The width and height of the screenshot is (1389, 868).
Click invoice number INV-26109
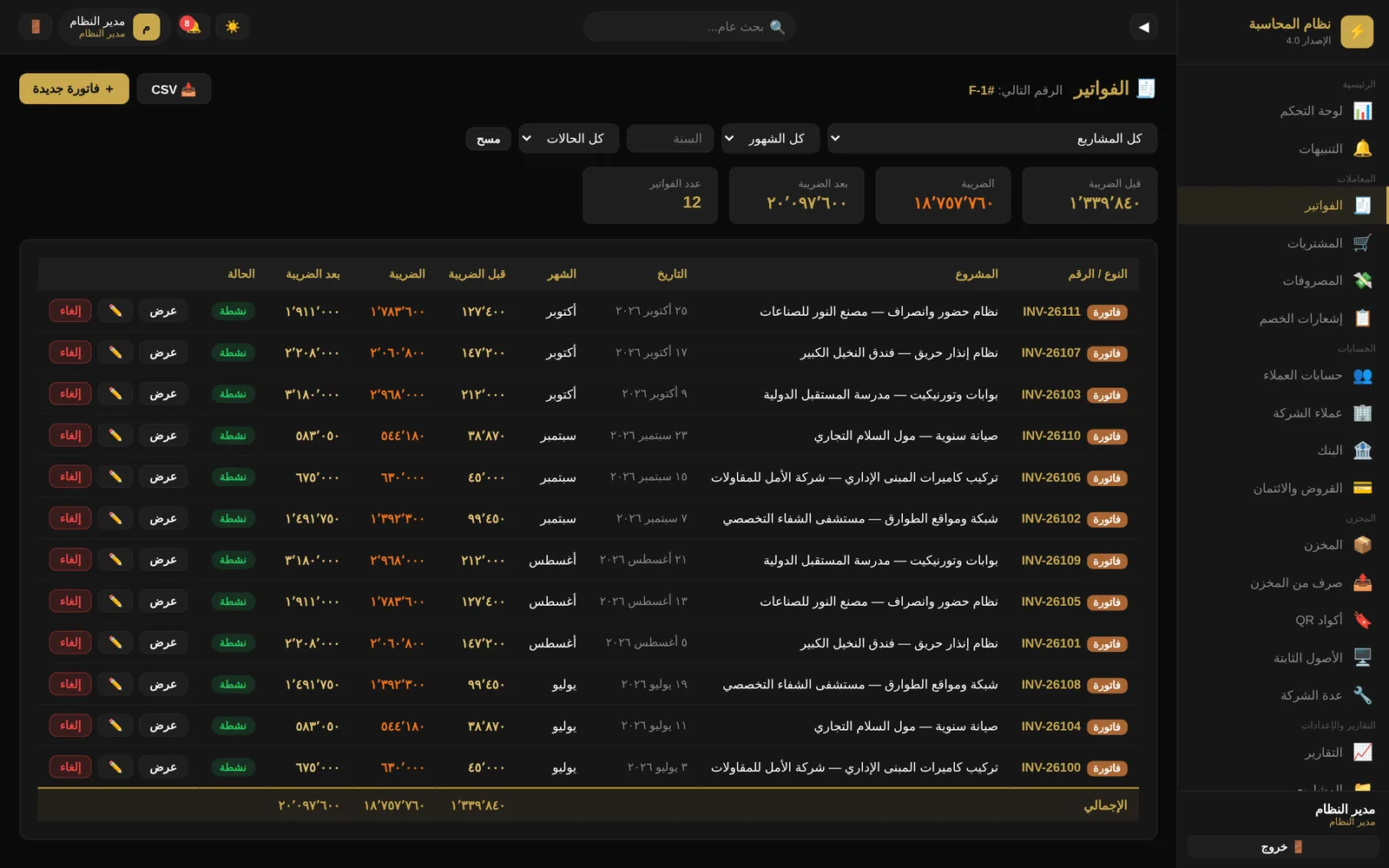1050,560
